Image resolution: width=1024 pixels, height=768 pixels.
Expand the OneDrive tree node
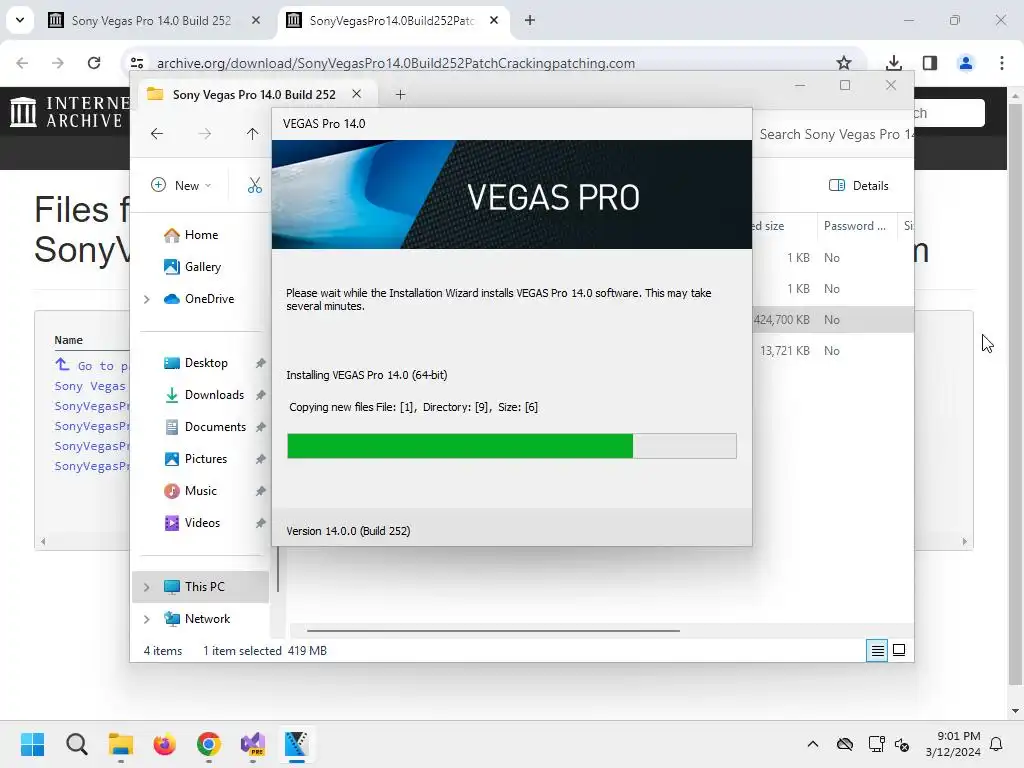pyautogui.click(x=146, y=299)
